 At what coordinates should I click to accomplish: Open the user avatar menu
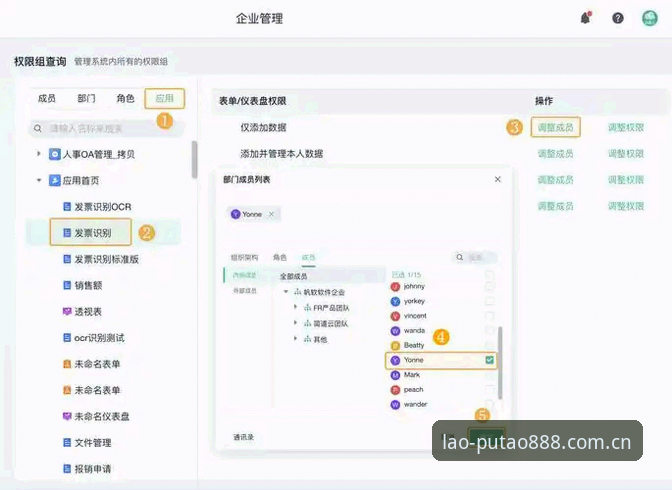[x=649, y=18]
